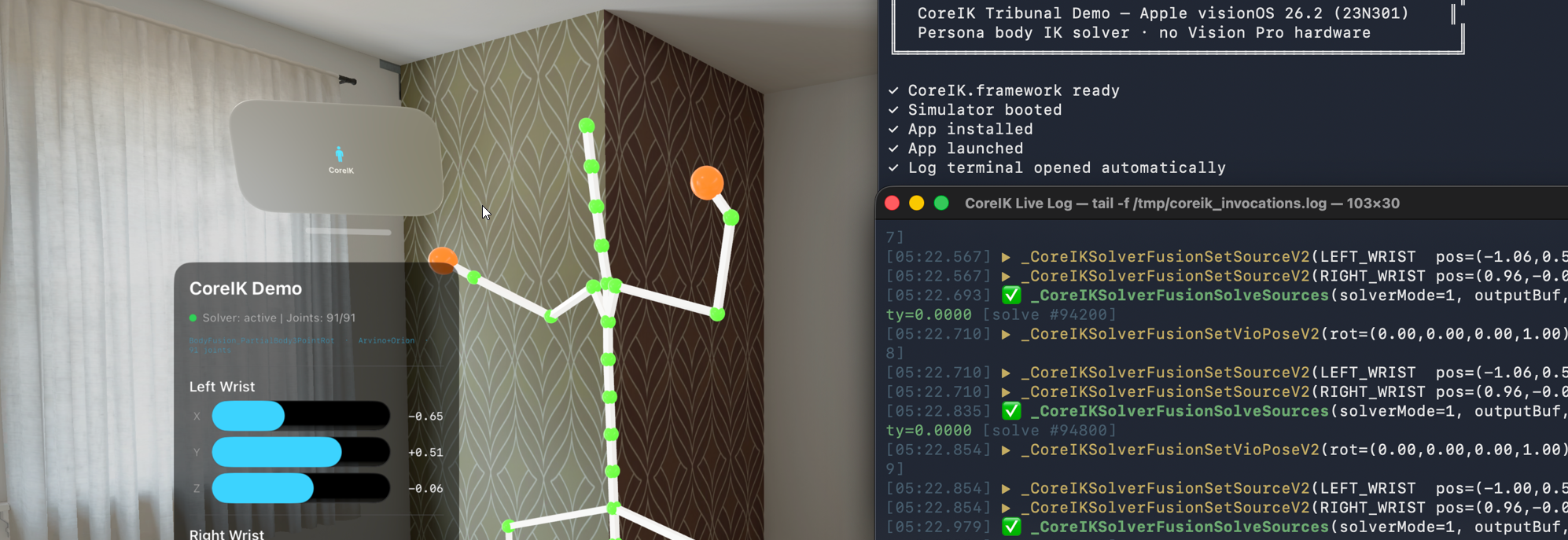Screen dimensions: 1568x540
Task: Click the green check emoji at 05:22.835
Action: pos(1011,411)
